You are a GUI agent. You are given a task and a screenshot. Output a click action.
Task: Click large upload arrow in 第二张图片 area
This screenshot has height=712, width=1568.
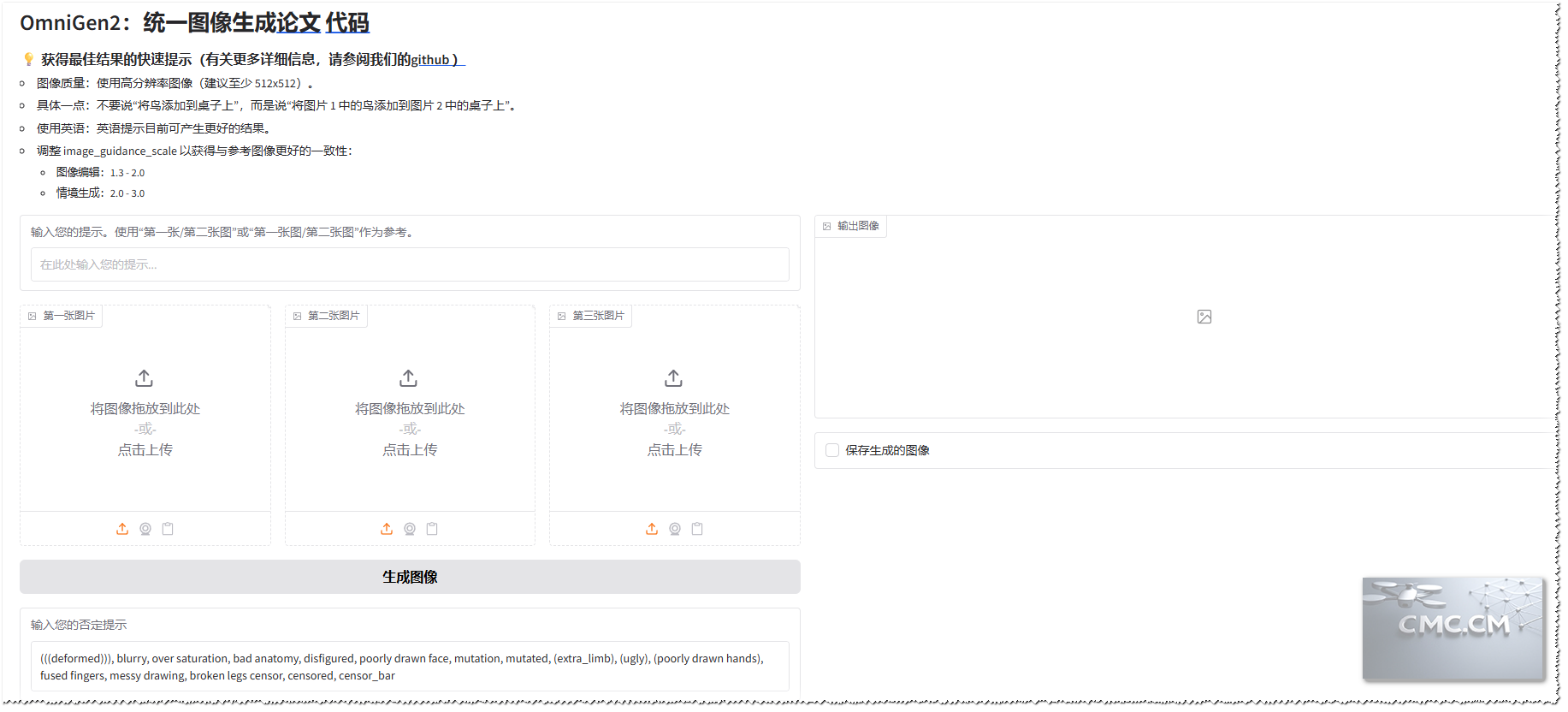(x=409, y=377)
